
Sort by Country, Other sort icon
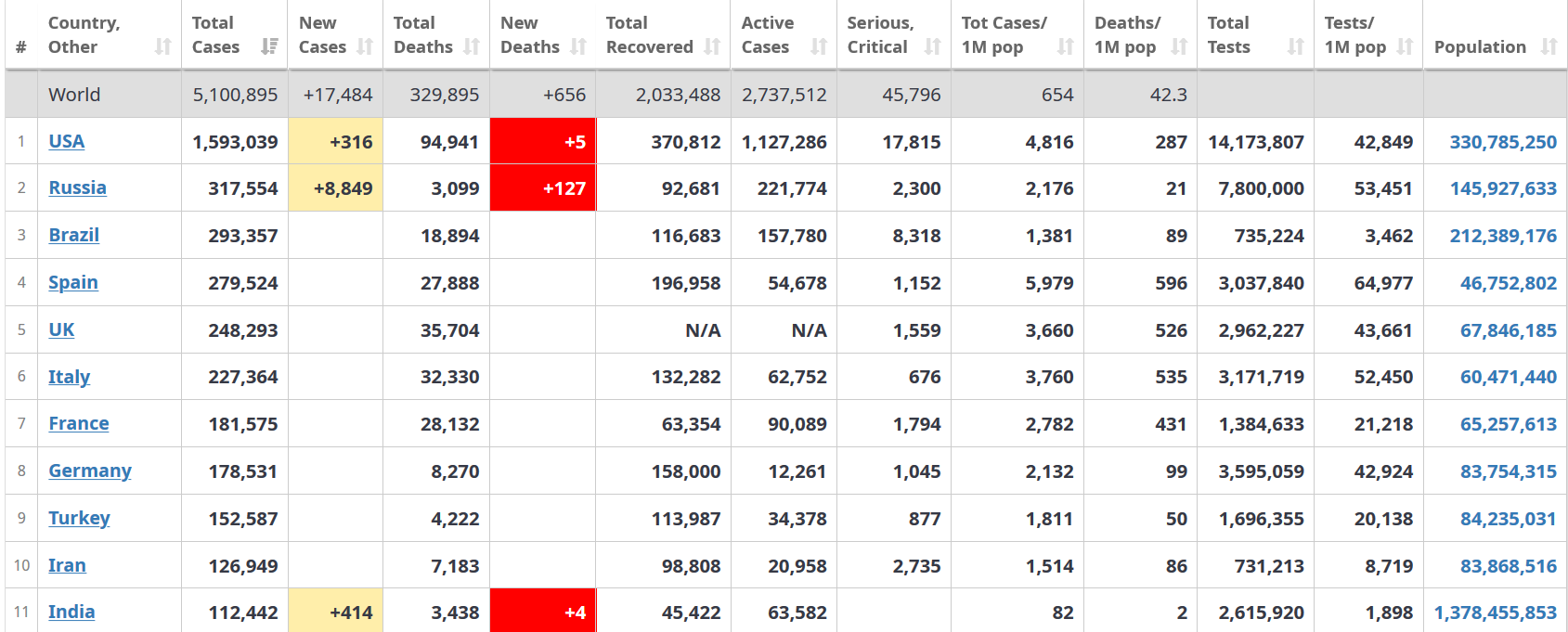[163, 46]
